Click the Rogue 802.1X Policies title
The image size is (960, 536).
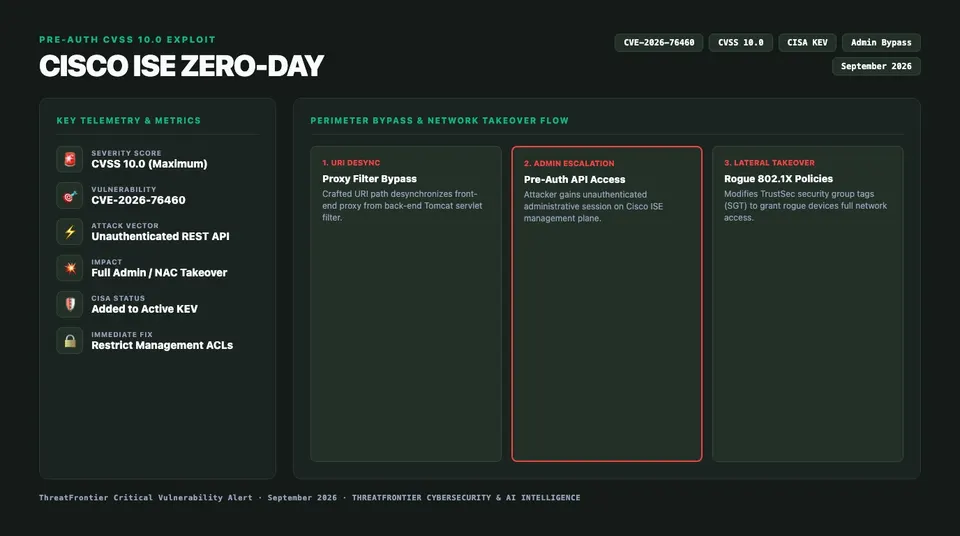(x=778, y=179)
